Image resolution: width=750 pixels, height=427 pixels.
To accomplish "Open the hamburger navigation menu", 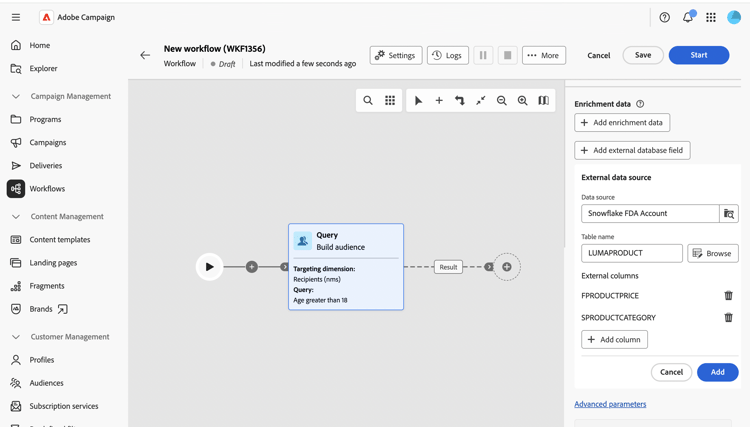I will point(16,17).
